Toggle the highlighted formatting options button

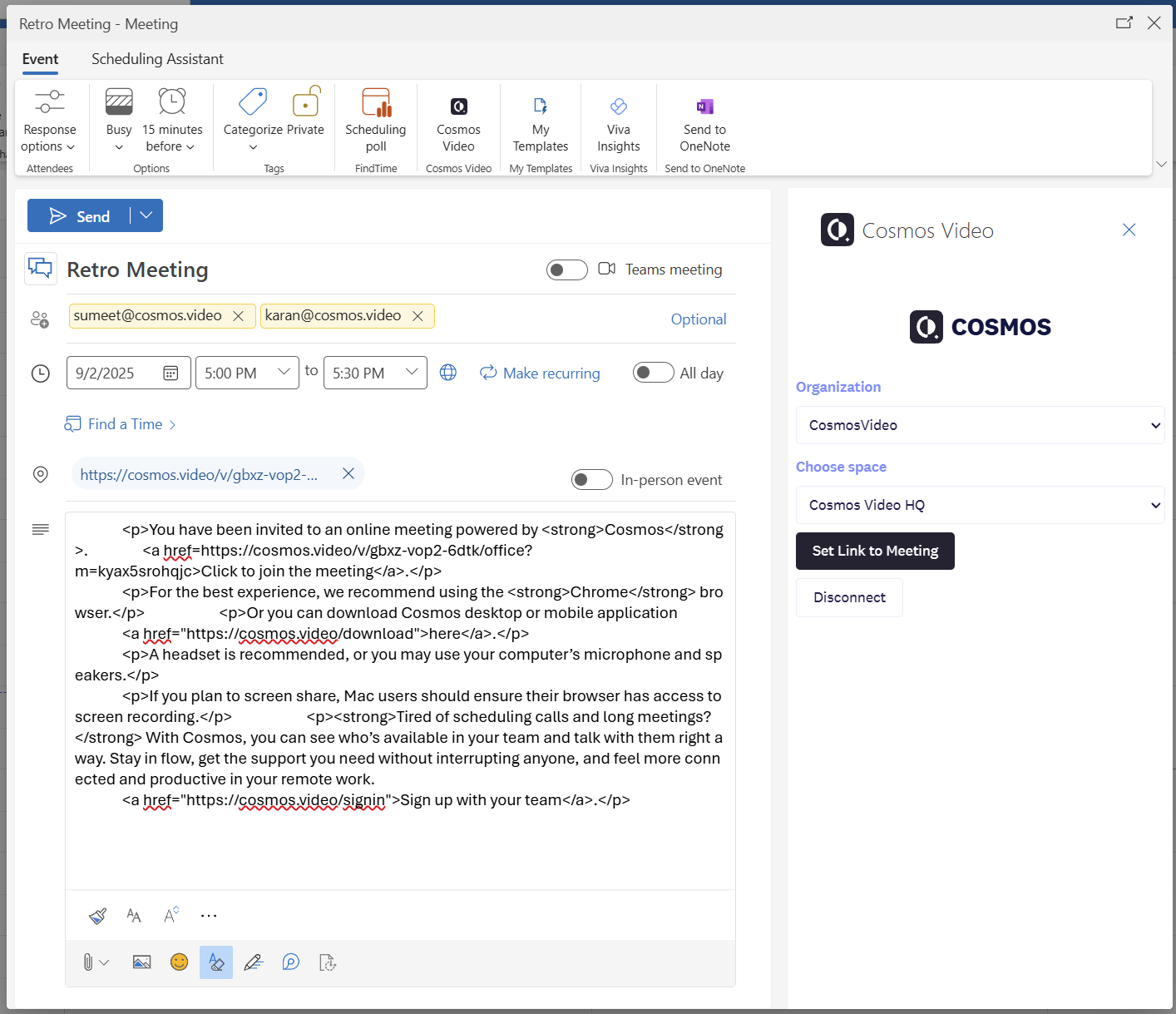pos(216,962)
